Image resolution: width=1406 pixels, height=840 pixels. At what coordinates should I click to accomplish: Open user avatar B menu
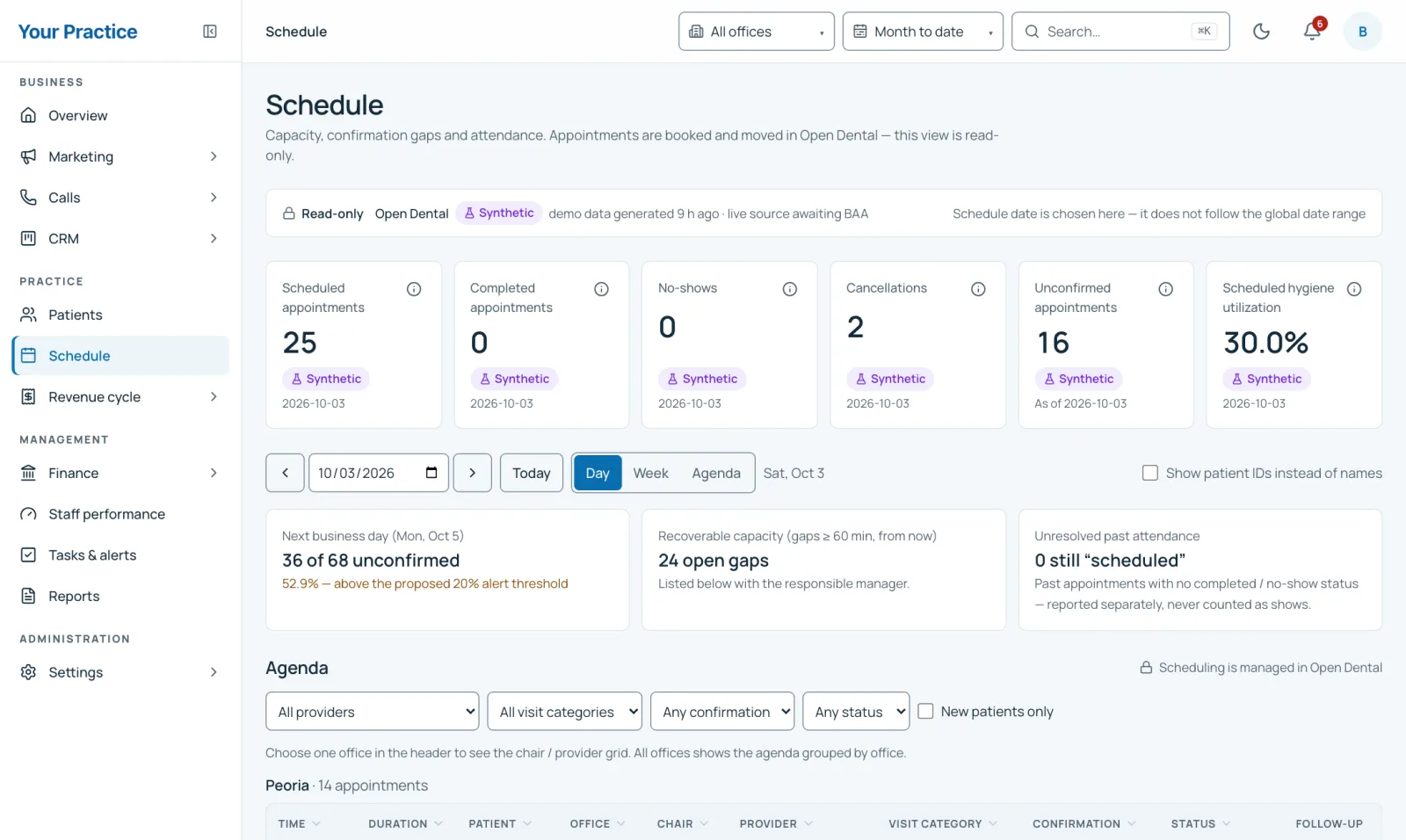(x=1362, y=32)
